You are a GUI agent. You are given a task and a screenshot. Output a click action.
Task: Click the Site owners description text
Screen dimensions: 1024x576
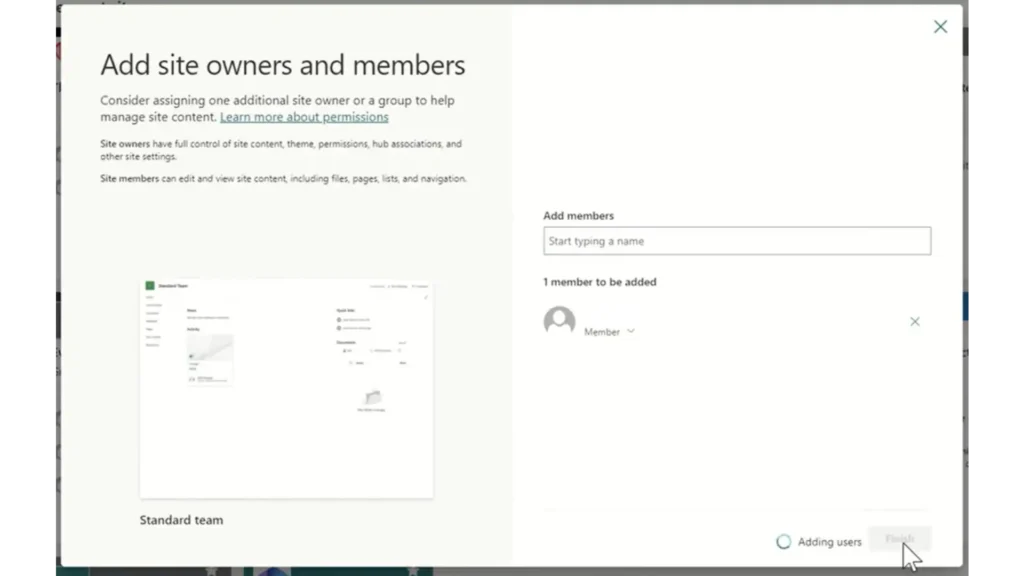pos(280,150)
